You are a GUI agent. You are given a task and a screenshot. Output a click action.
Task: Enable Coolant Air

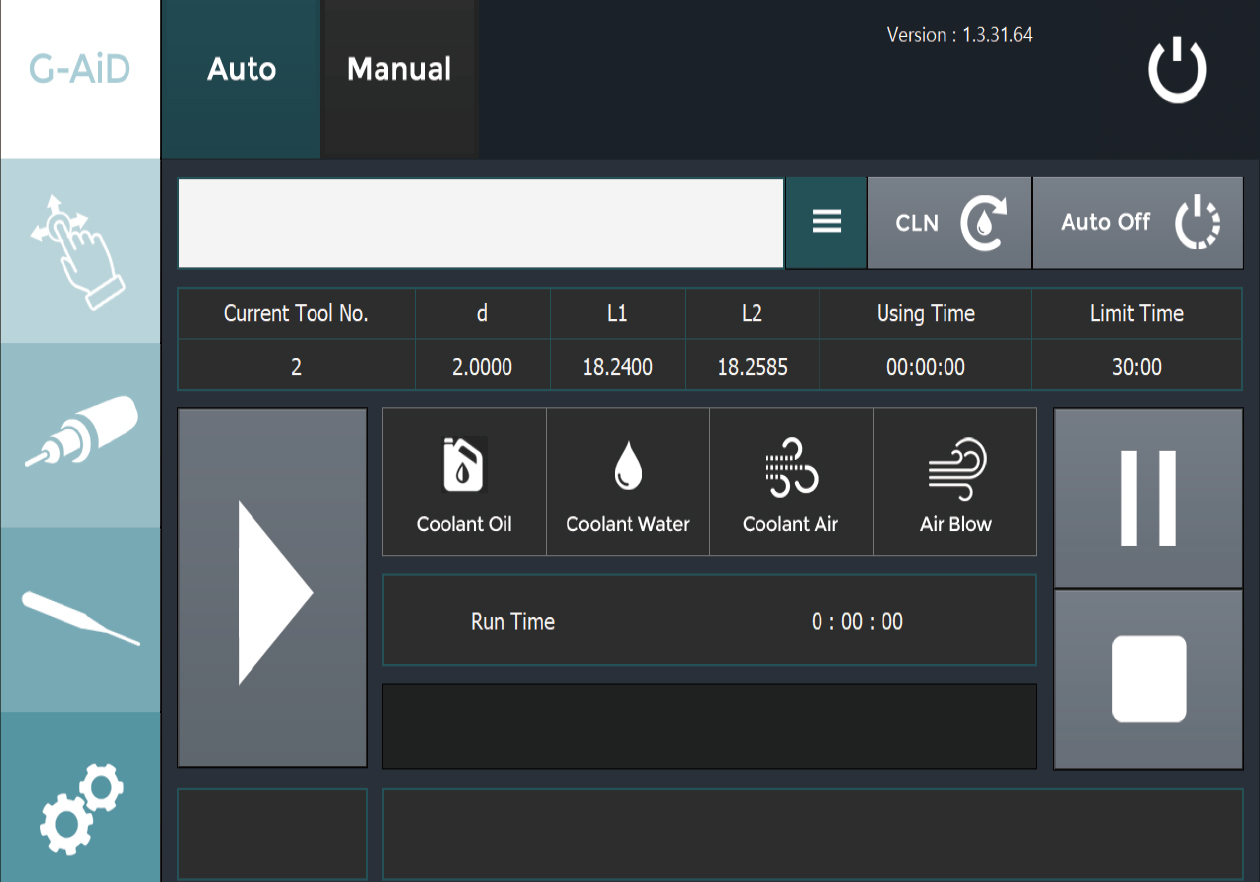tap(791, 482)
